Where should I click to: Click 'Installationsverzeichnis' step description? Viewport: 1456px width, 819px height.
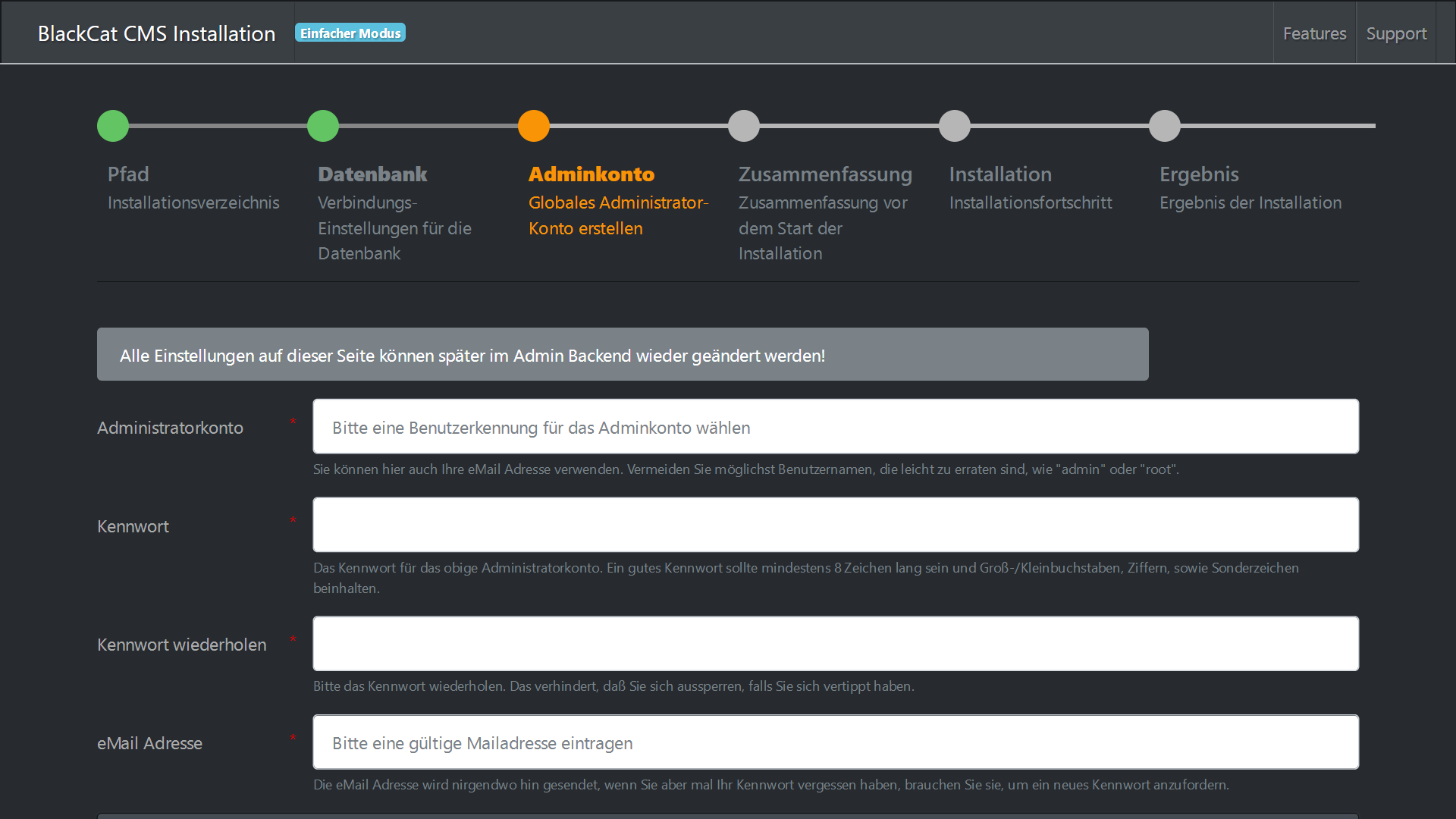coord(193,202)
